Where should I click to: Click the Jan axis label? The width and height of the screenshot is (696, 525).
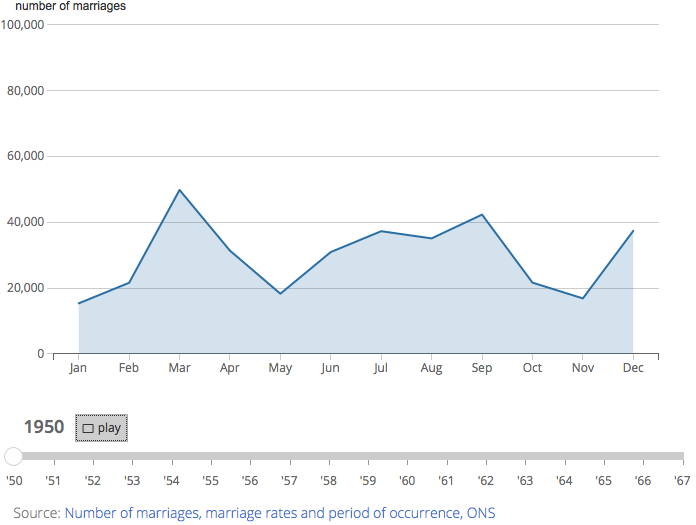78,368
